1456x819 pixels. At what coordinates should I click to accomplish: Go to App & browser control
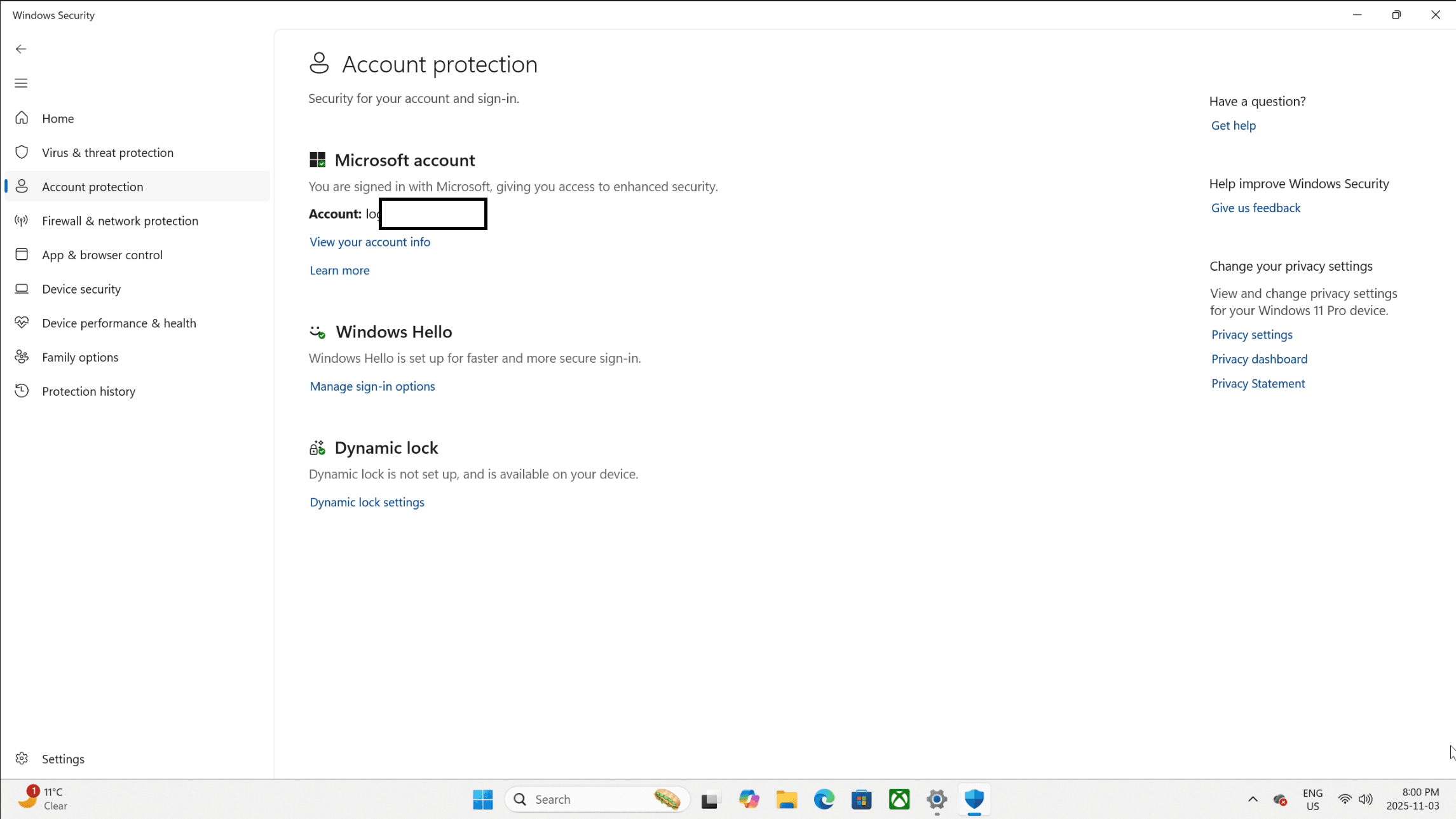tap(102, 255)
